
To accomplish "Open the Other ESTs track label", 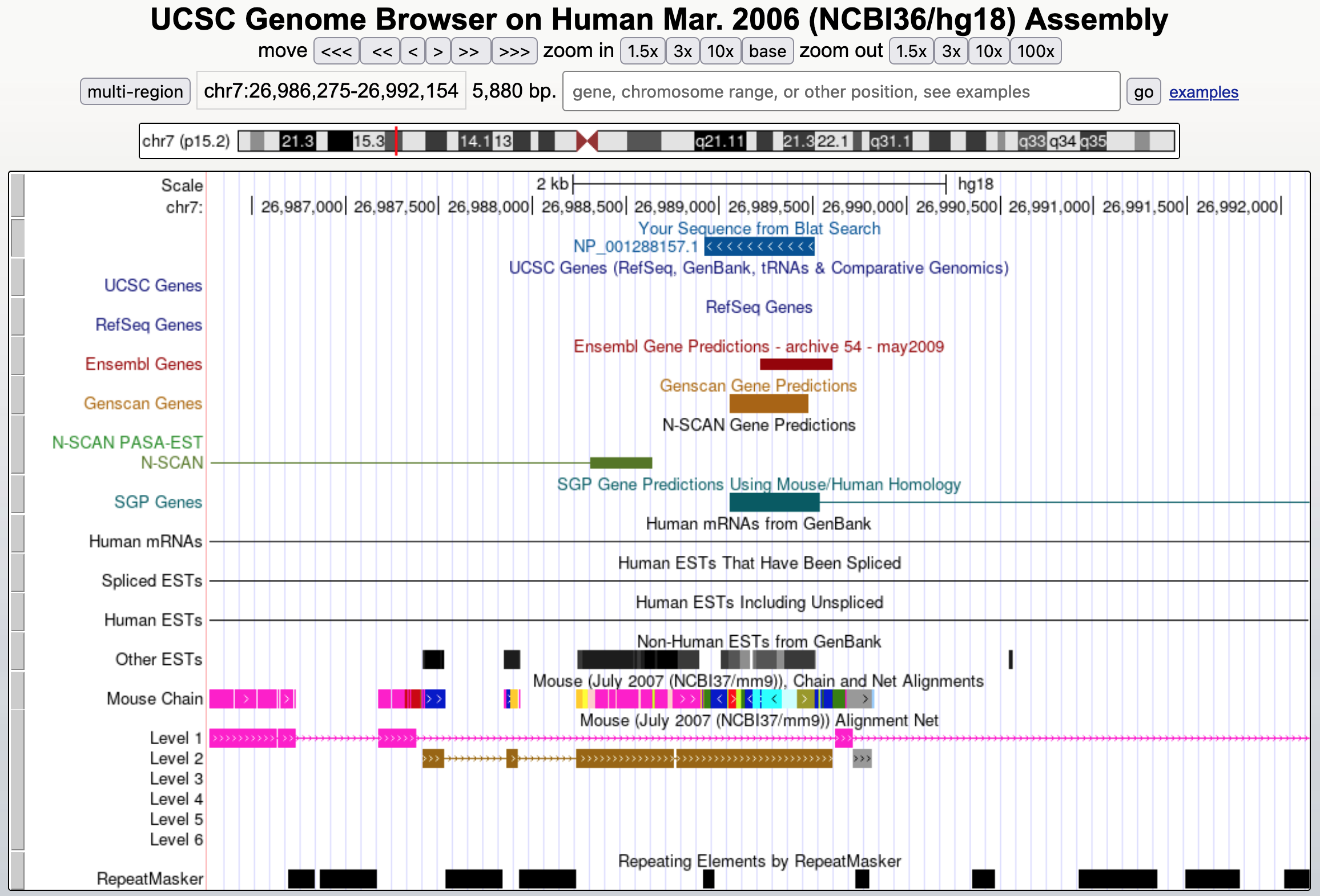I will pos(159,660).
